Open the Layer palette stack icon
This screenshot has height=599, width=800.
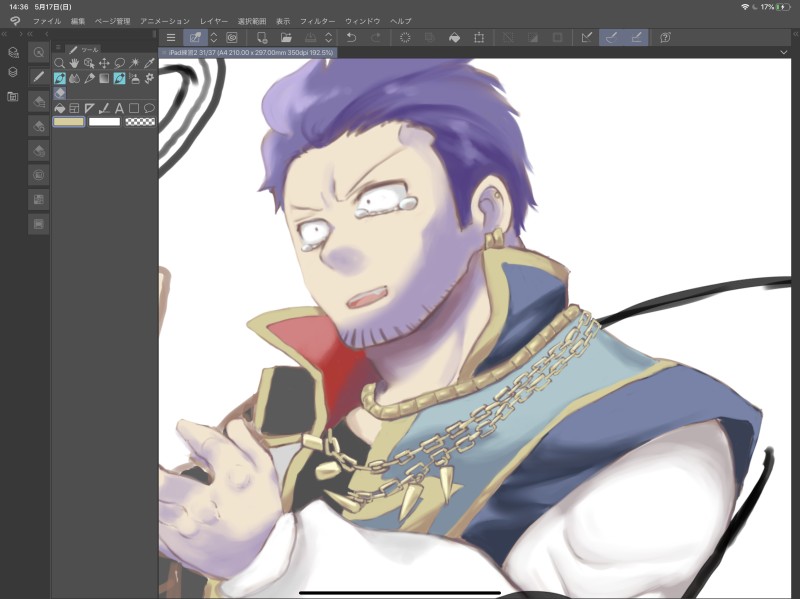13,72
